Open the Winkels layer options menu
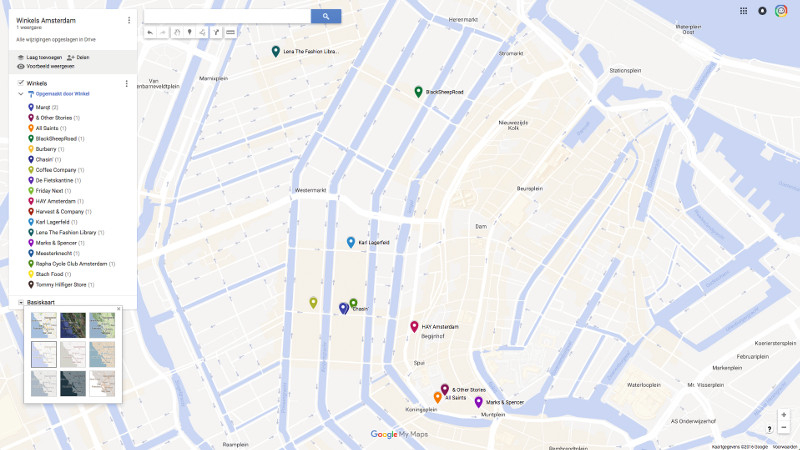 (x=127, y=84)
